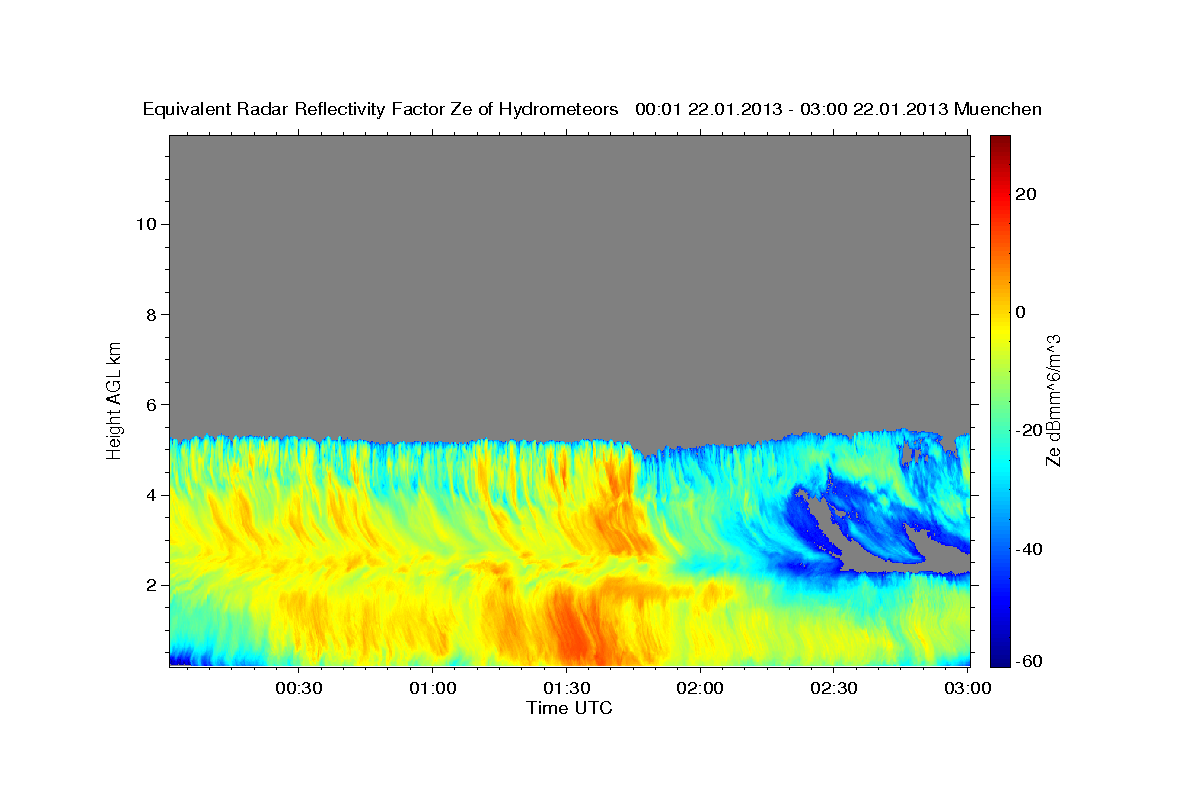Click the colorbar value -20
Image resolution: width=1200 pixels, height=800 pixels.
(1029, 430)
